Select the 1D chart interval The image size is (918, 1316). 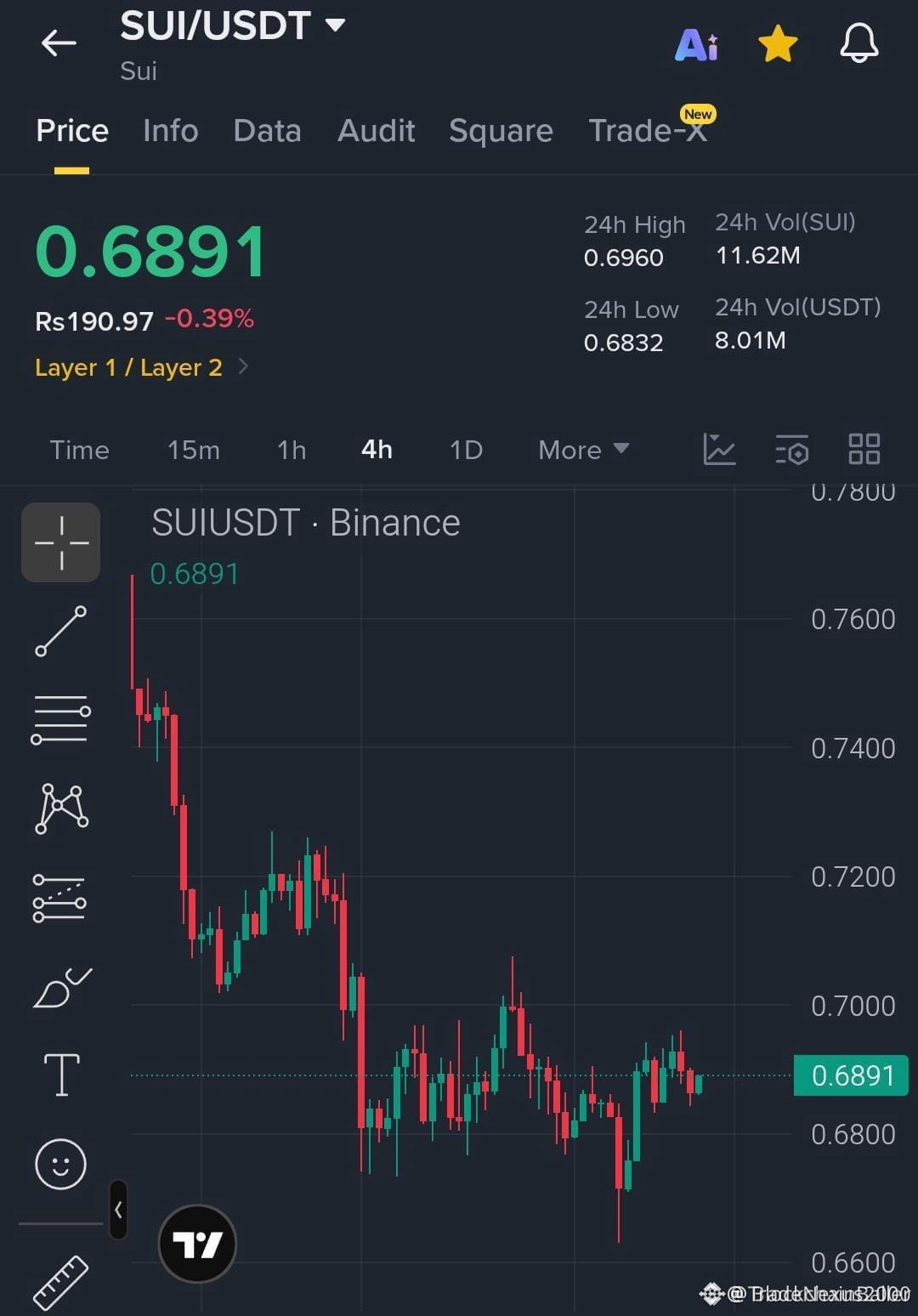point(466,450)
